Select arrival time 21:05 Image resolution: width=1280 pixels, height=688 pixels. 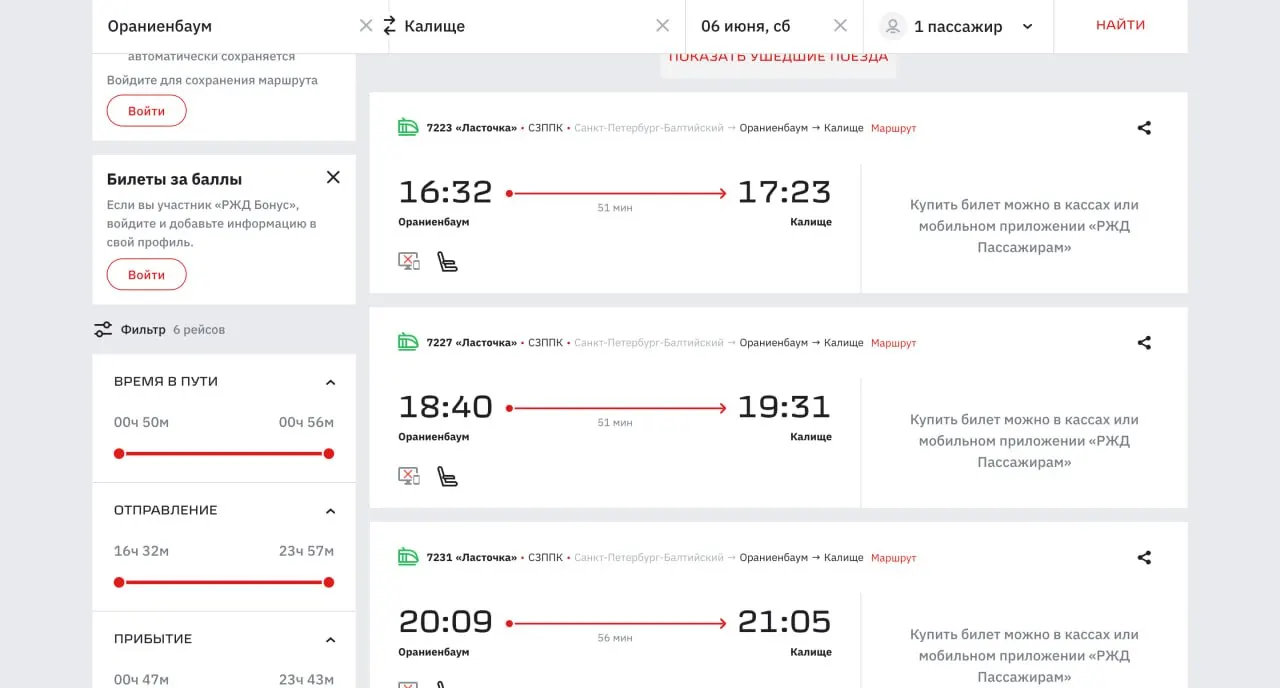click(x=784, y=622)
